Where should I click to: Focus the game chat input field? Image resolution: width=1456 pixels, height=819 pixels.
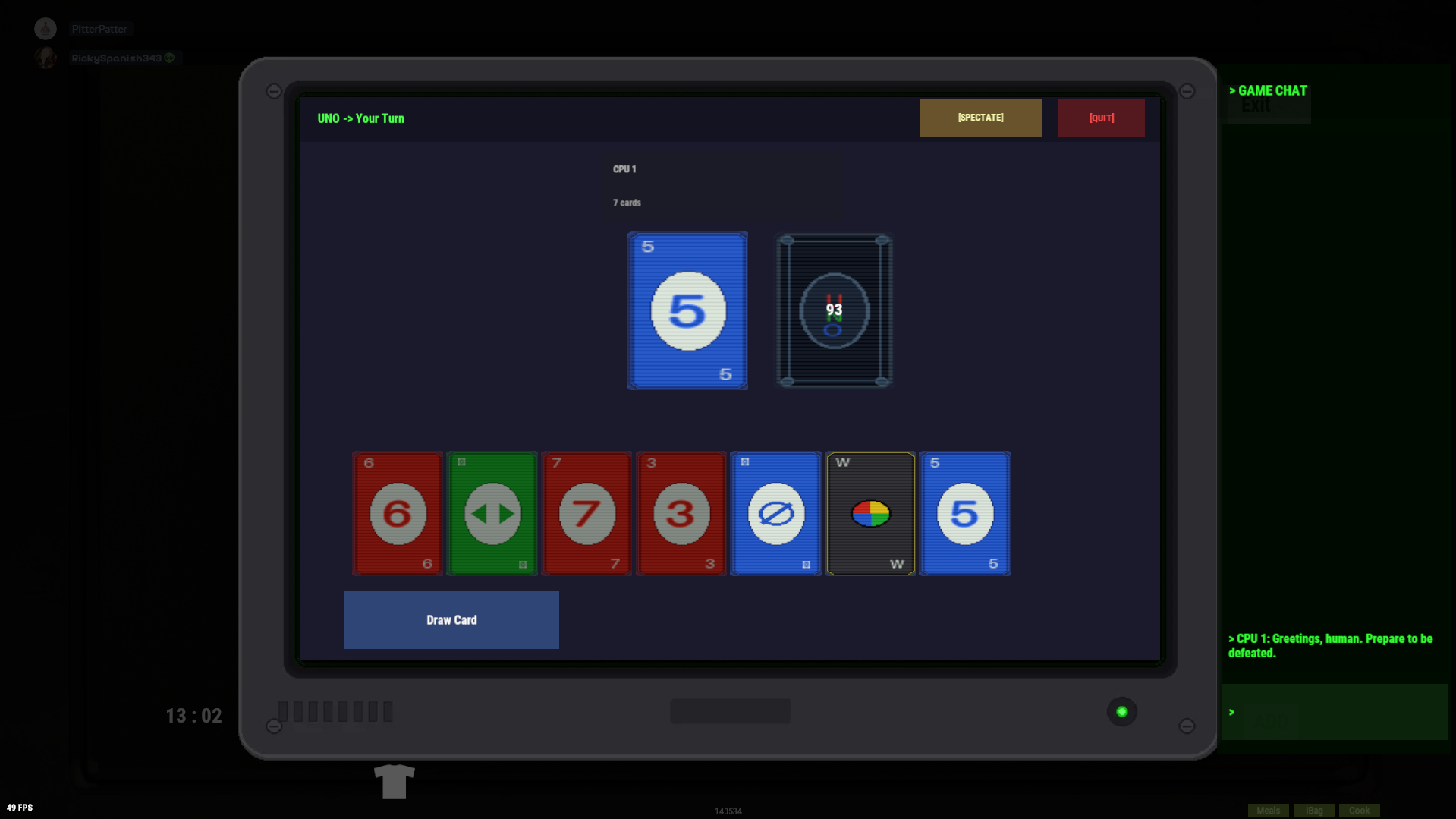(1335, 712)
